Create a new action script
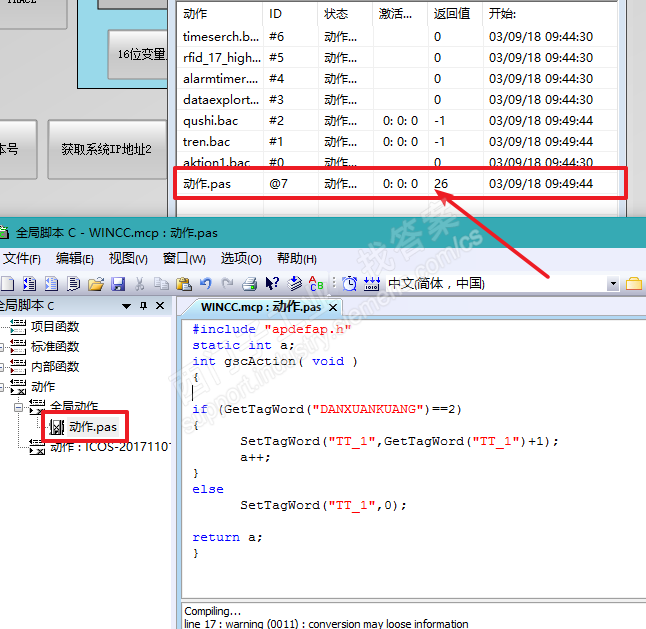Viewport: 646px width, 629px height. click(73, 284)
